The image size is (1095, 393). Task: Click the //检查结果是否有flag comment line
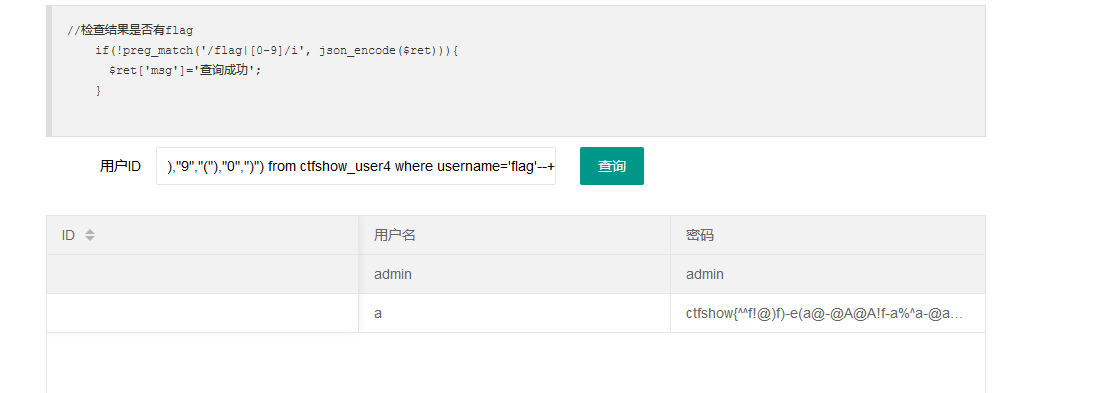coord(131,30)
